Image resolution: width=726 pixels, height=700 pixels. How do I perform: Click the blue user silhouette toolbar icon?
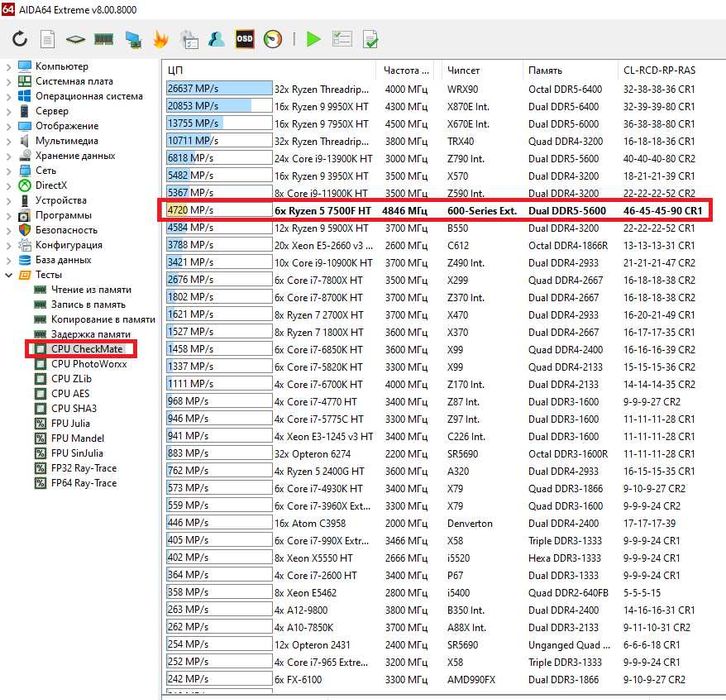216,40
